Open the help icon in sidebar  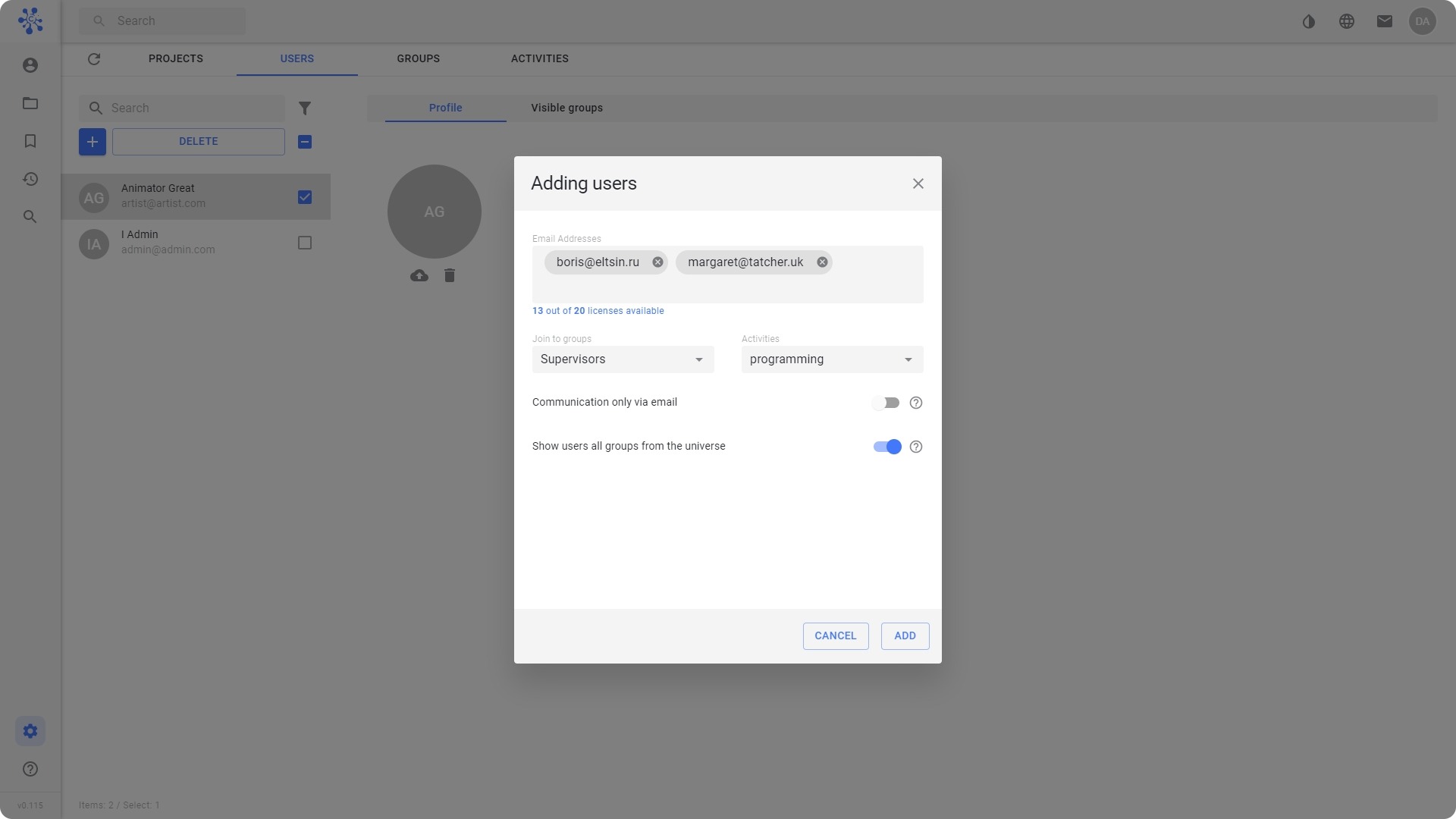pos(30,769)
